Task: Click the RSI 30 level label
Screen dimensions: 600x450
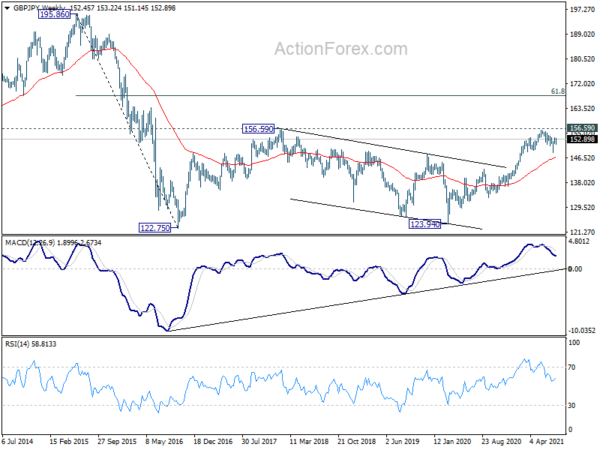Action: 572,406
